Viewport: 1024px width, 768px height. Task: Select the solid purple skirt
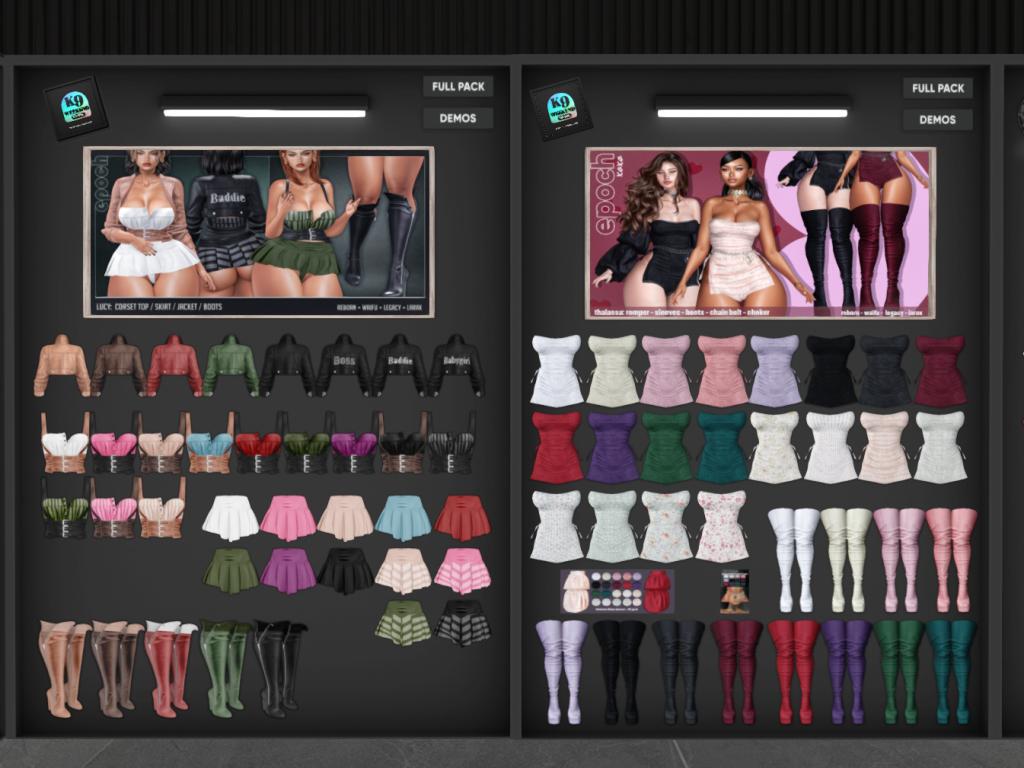tap(287, 570)
